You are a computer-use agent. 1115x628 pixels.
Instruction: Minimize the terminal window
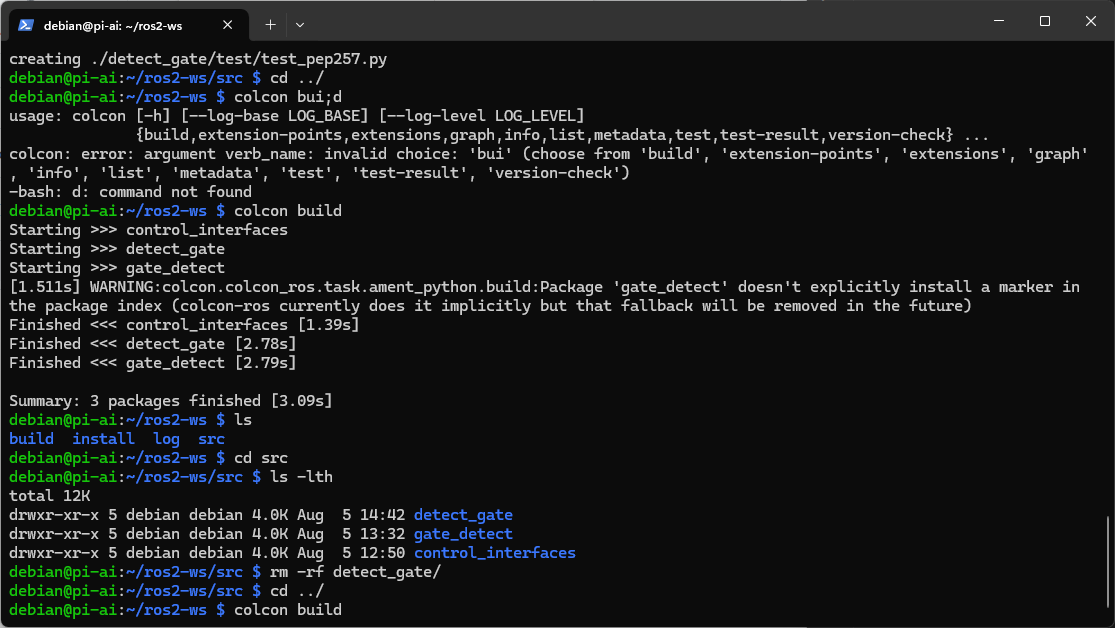pos(998,21)
